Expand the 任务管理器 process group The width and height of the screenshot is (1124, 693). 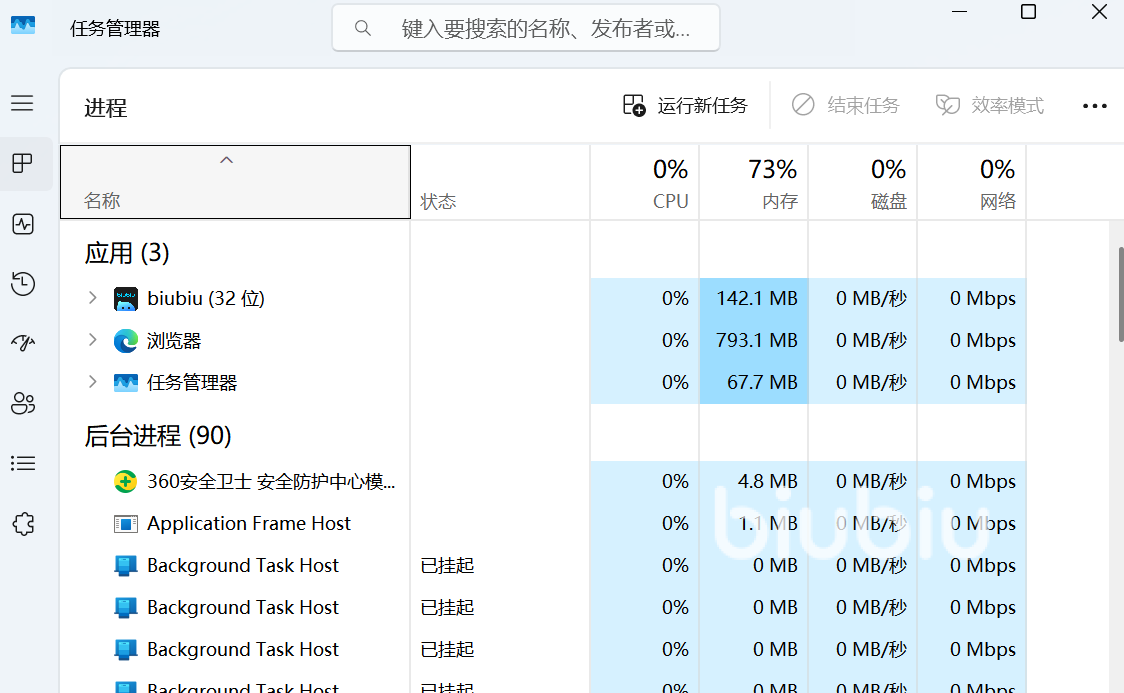point(92,382)
